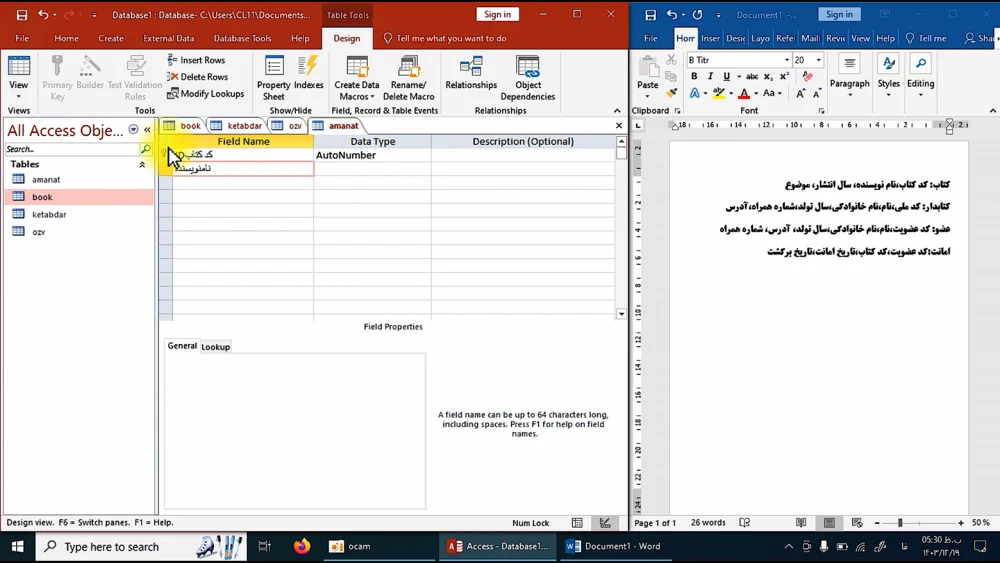Image resolution: width=1000 pixels, height=563 pixels.
Task: Open the Styles gallery
Action: pyautogui.click(x=888, y=77)
